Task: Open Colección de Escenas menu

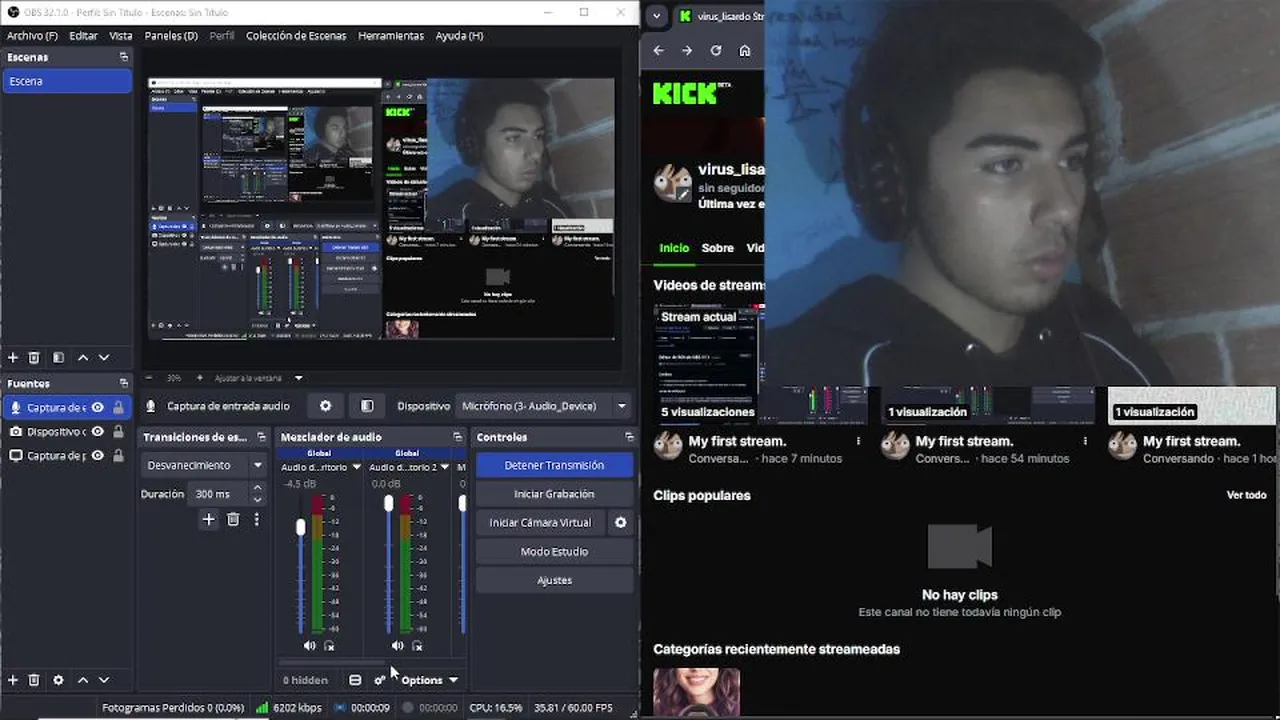Action: pyautogui.click(x=296, y=35)
